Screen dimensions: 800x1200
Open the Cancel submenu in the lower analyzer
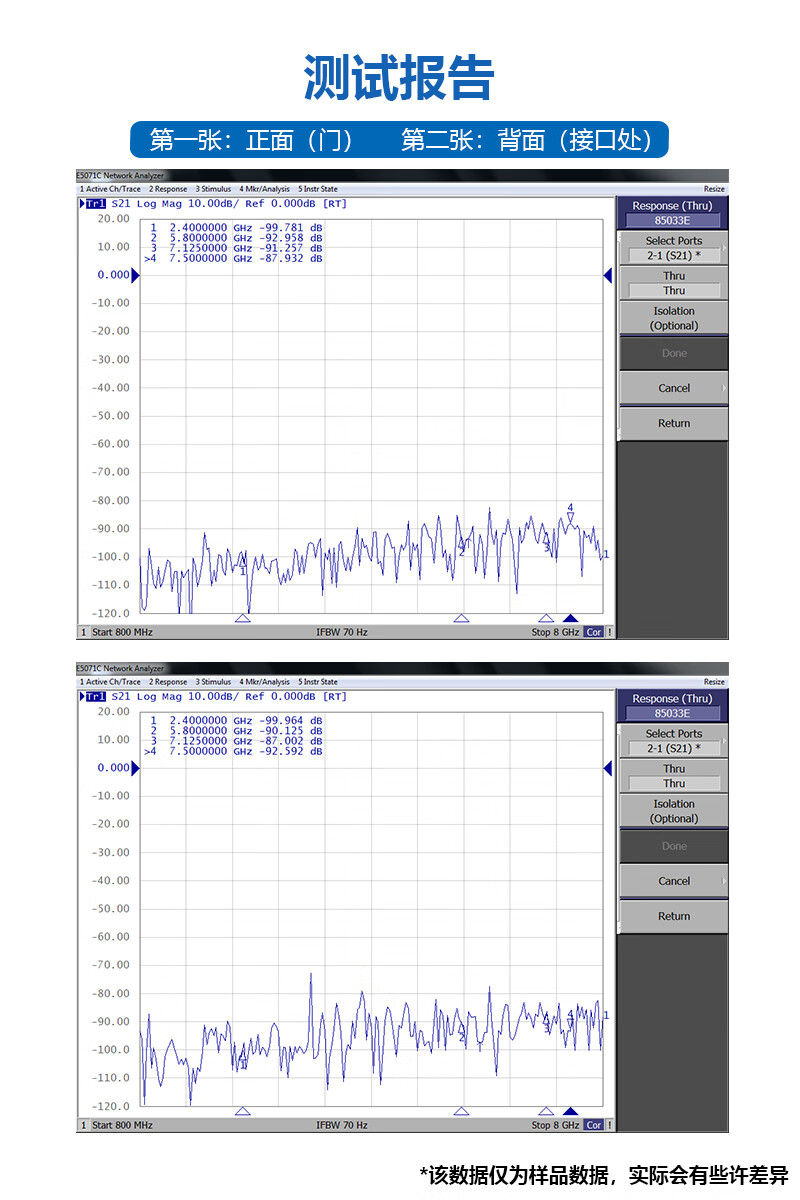tap(673, 881)
